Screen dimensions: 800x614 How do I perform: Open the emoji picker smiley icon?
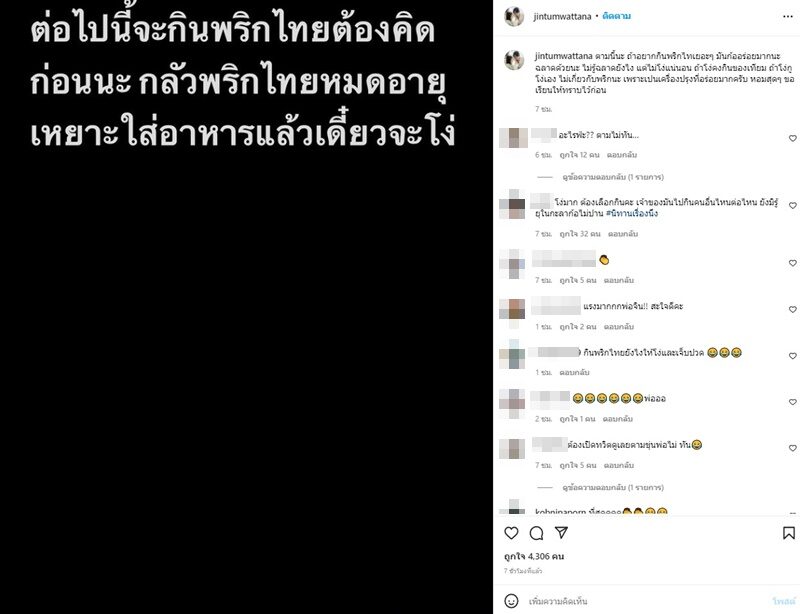511,601
